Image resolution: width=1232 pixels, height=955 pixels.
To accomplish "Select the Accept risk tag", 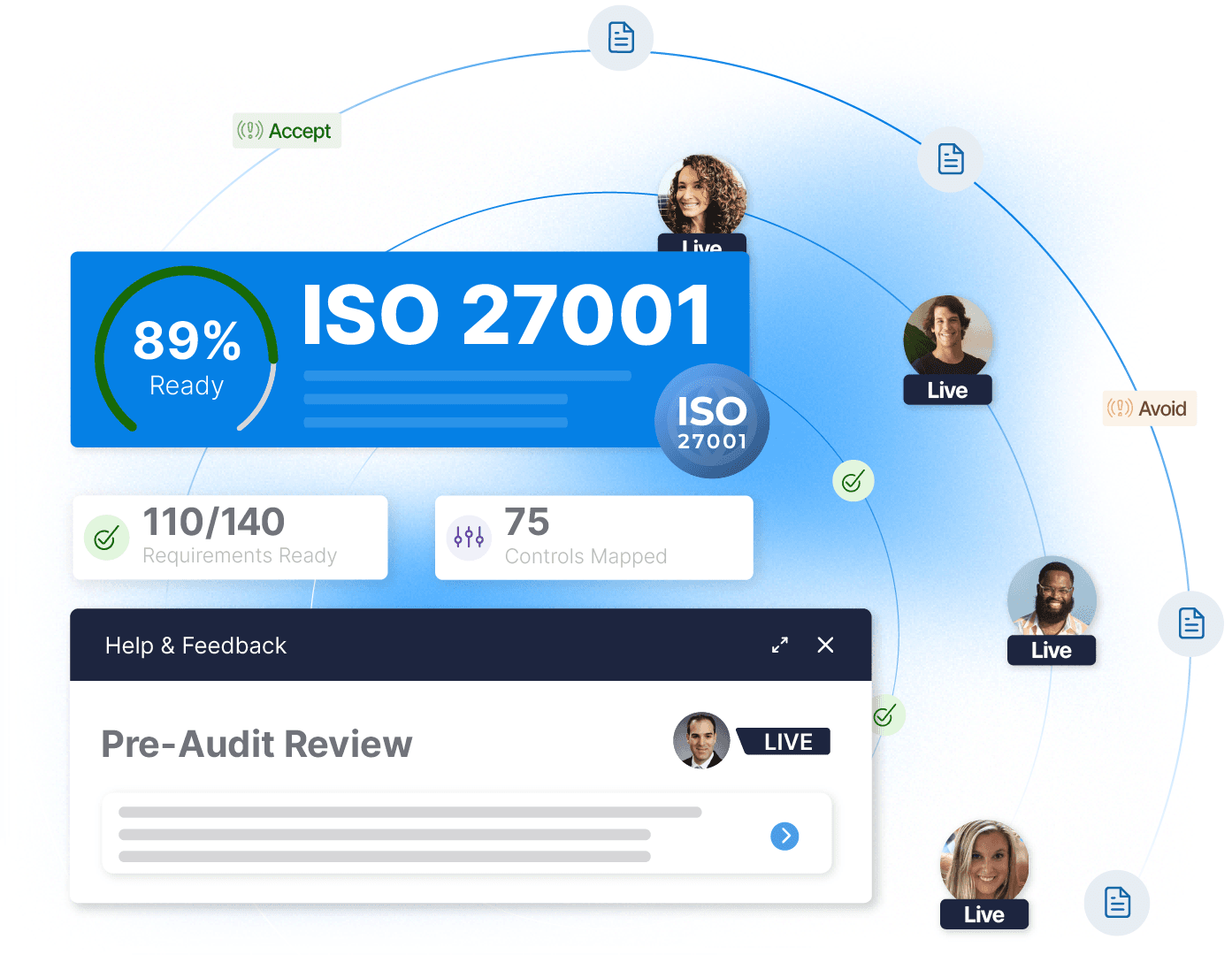I will [x=287, y=131].
